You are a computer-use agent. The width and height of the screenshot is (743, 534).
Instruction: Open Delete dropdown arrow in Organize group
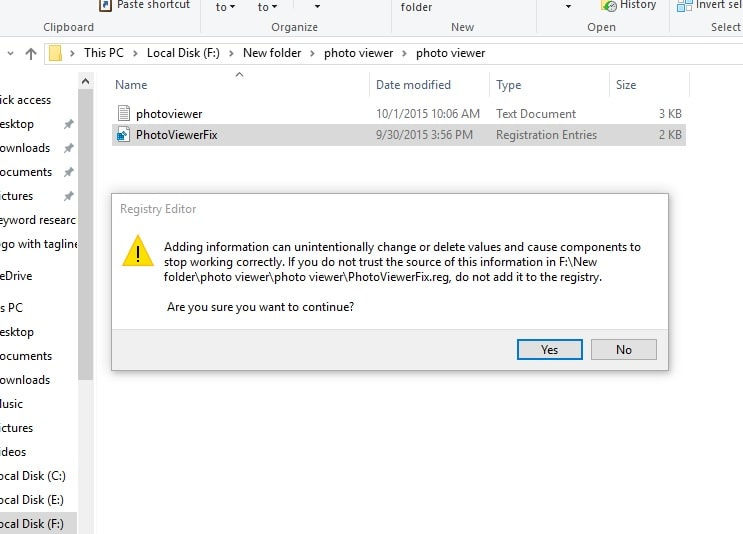click(x=317, y=7)
